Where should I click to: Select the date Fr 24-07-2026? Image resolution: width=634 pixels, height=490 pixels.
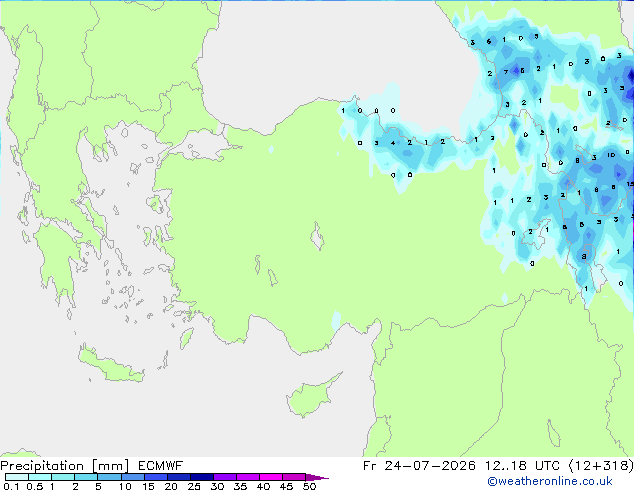click(419, 466)
